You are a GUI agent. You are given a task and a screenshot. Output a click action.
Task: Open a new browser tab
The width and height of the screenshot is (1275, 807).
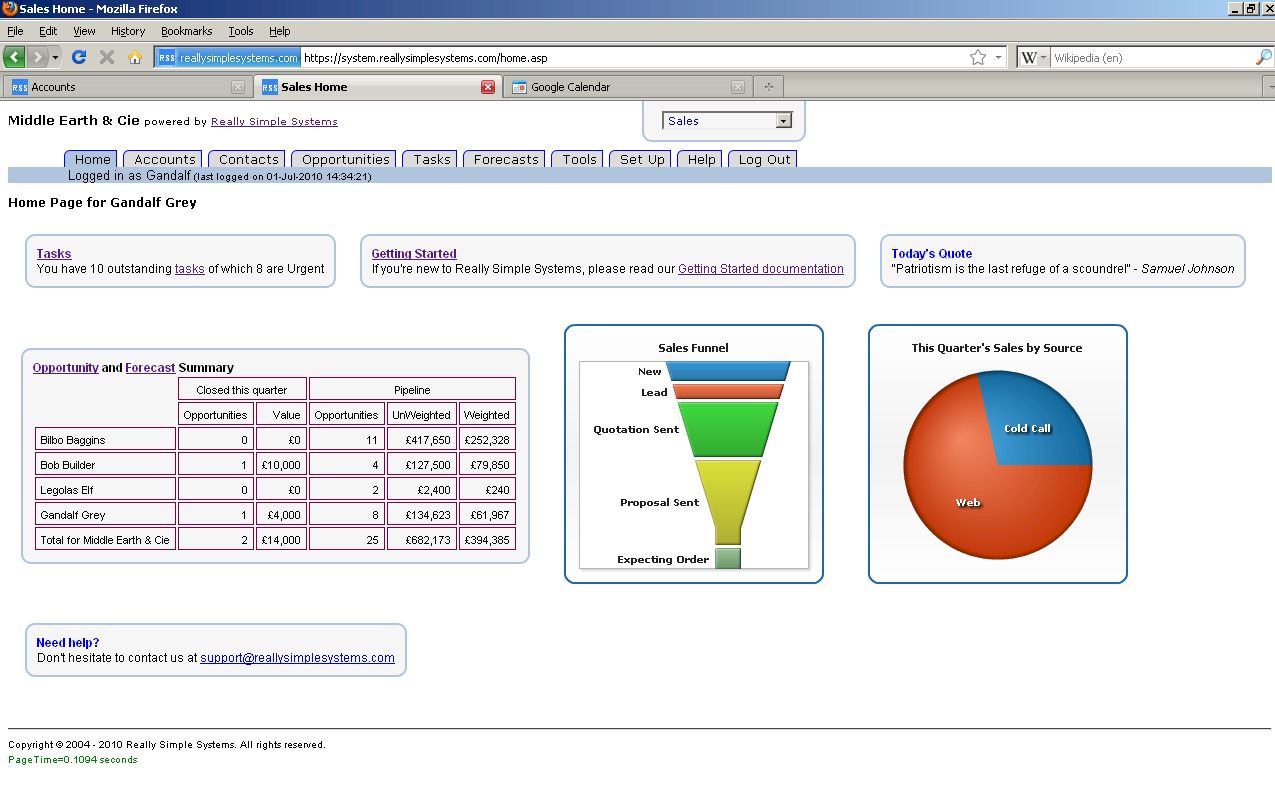click(x=768, y=87)
